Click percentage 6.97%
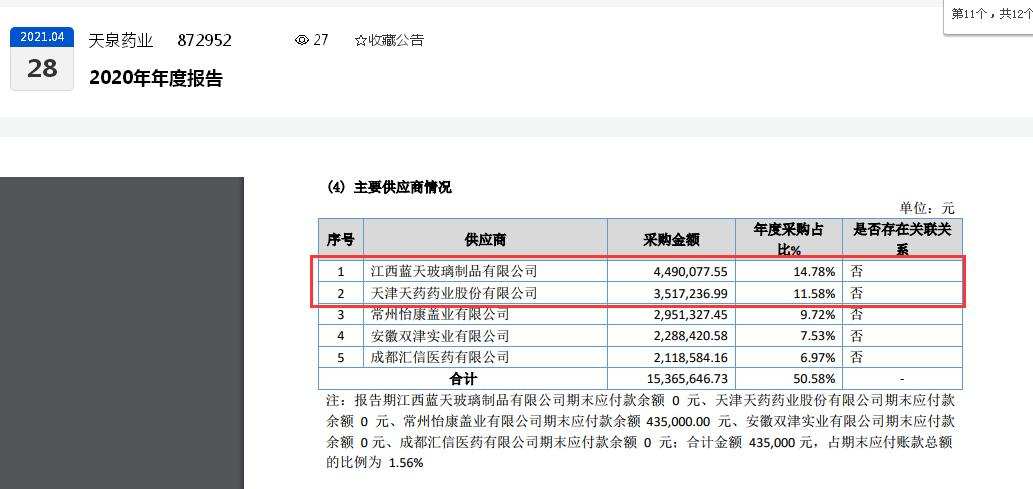 [x=818, y=358]
